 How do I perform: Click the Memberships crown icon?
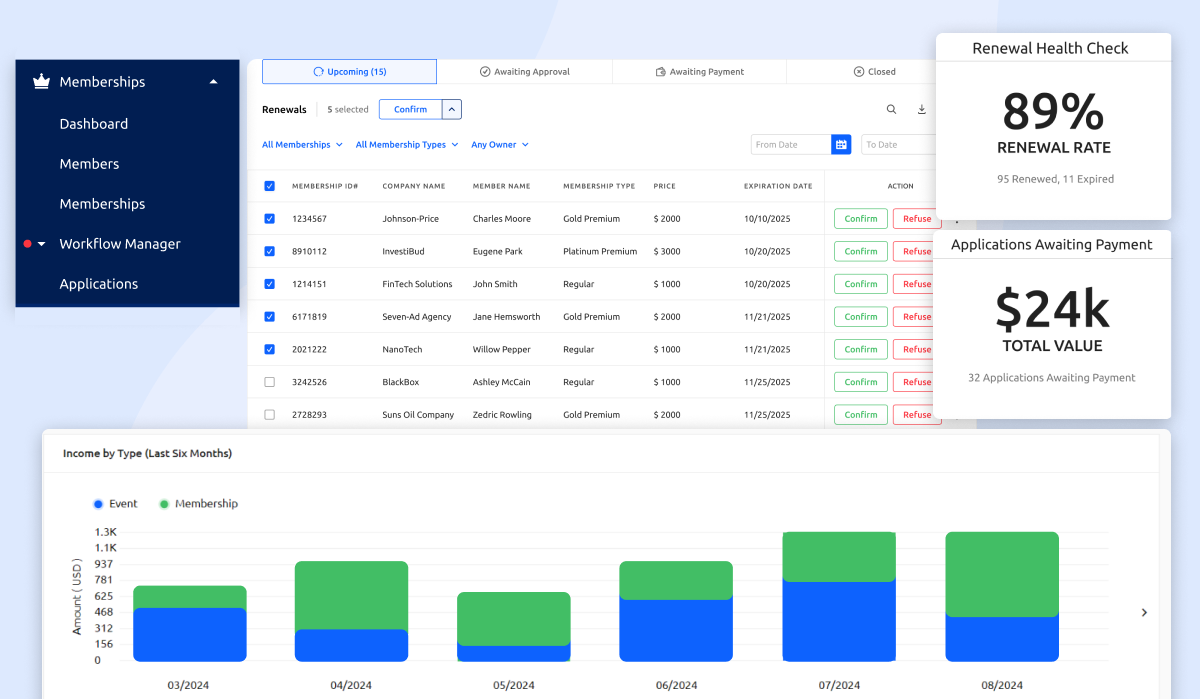coord(41,82)
